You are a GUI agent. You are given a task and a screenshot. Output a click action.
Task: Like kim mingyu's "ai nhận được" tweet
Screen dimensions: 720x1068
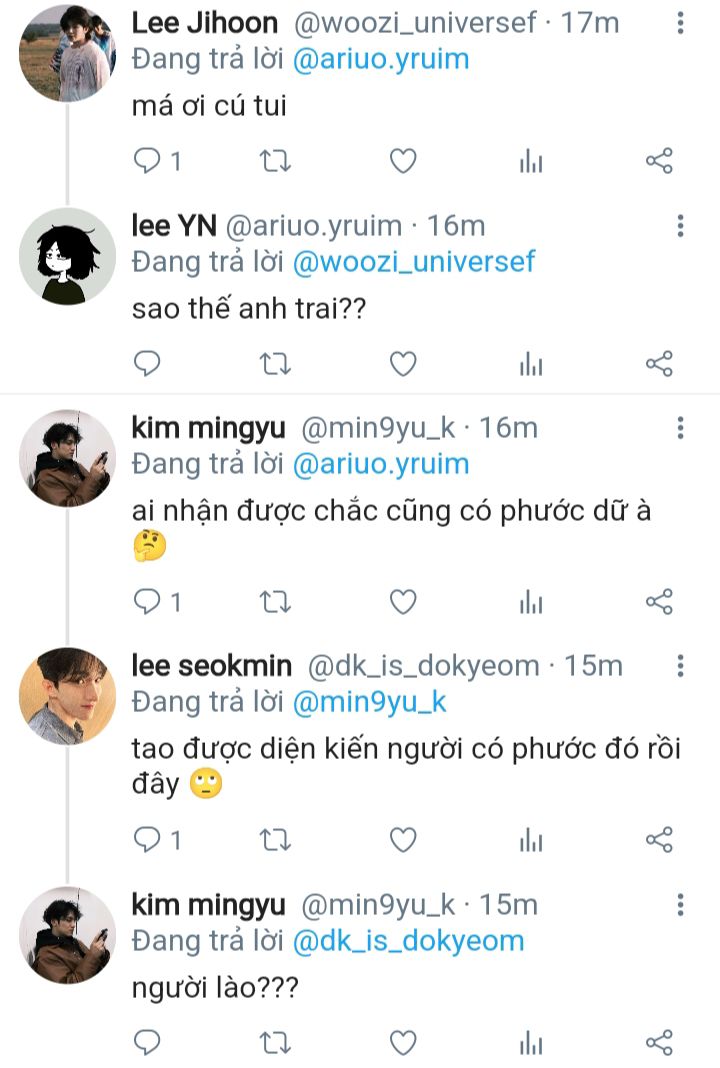[402, 601]
